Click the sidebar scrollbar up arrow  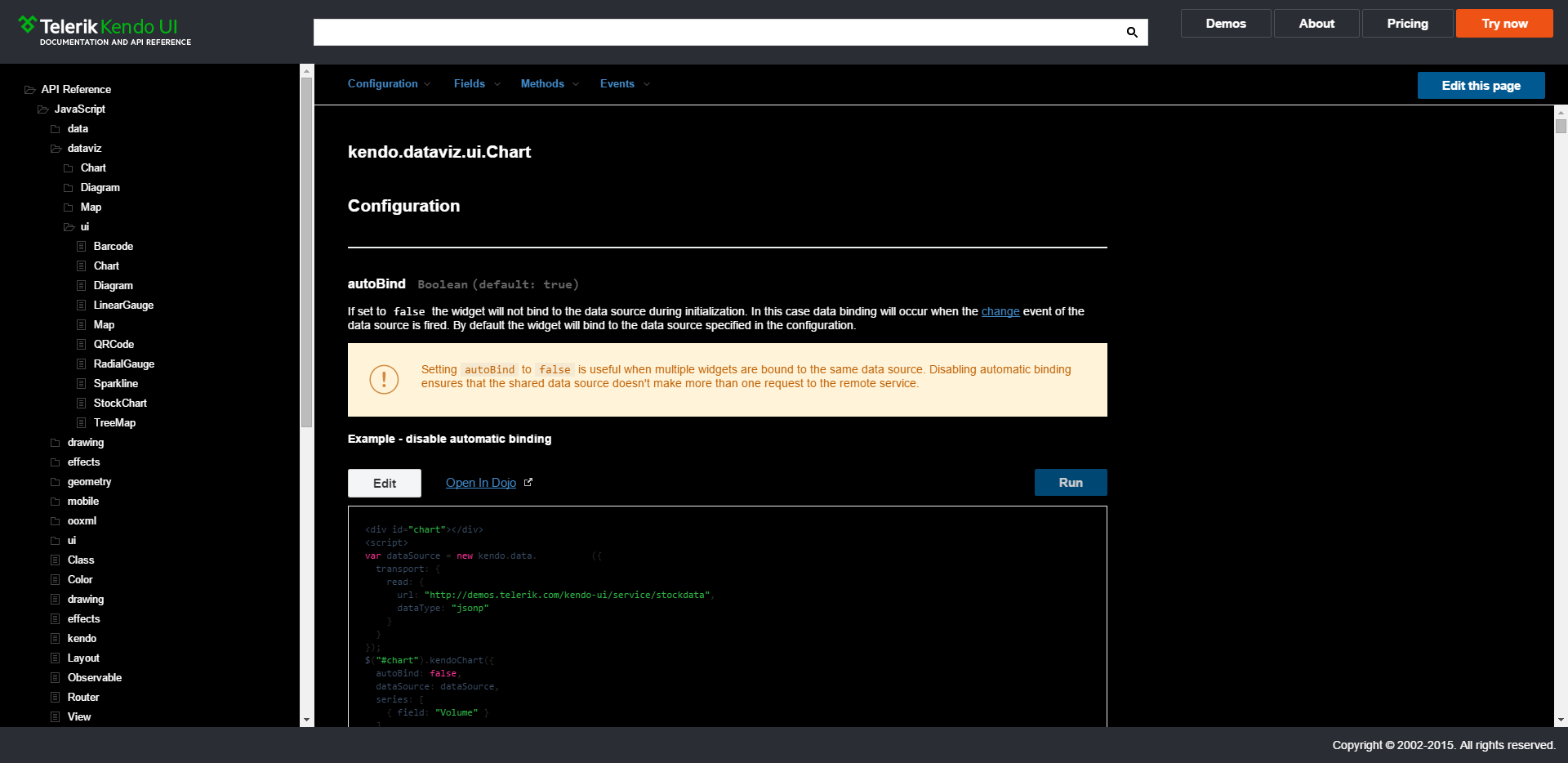[x=307, y=71]
